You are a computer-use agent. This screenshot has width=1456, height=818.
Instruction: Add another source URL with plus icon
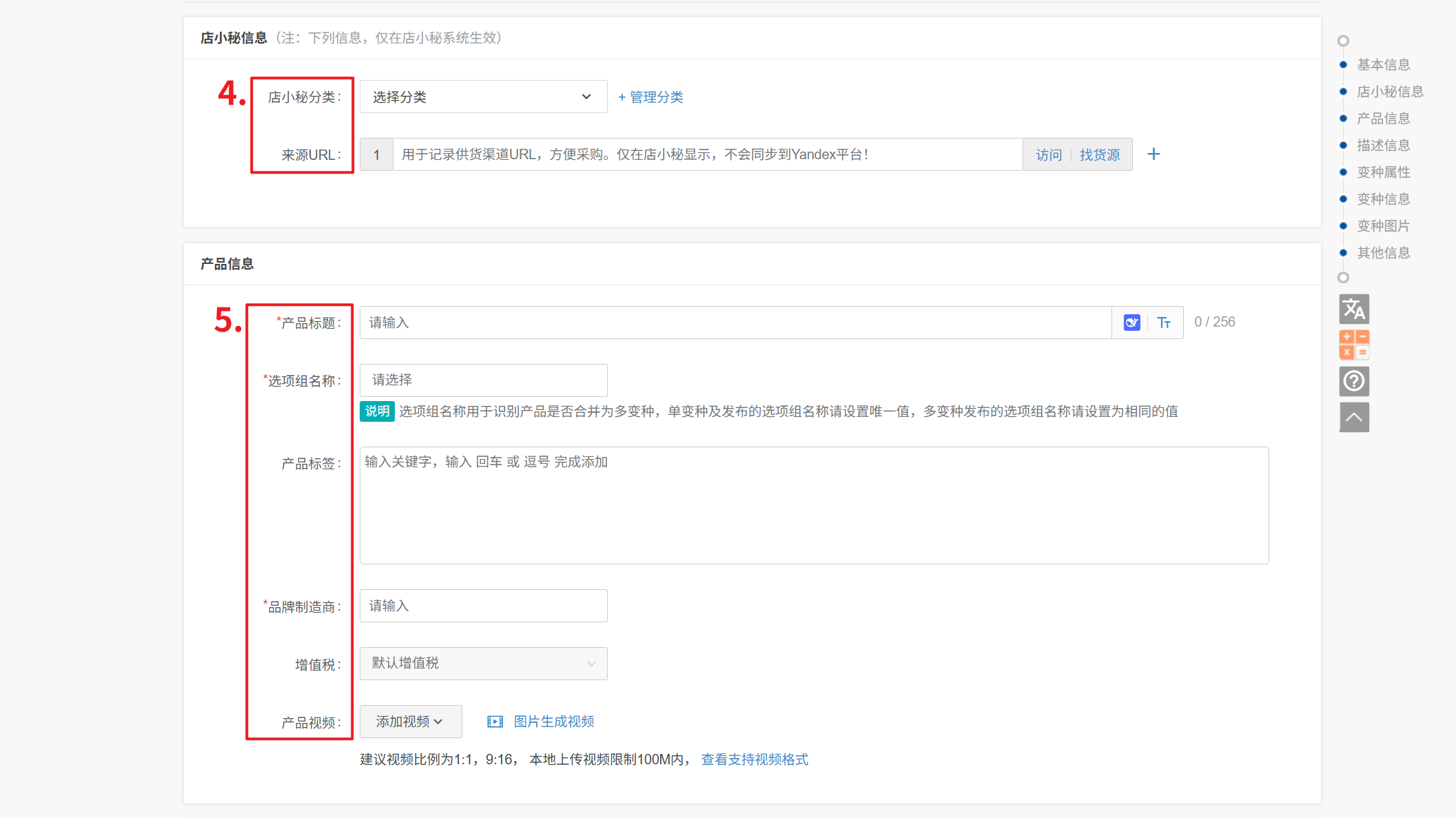1153,154
